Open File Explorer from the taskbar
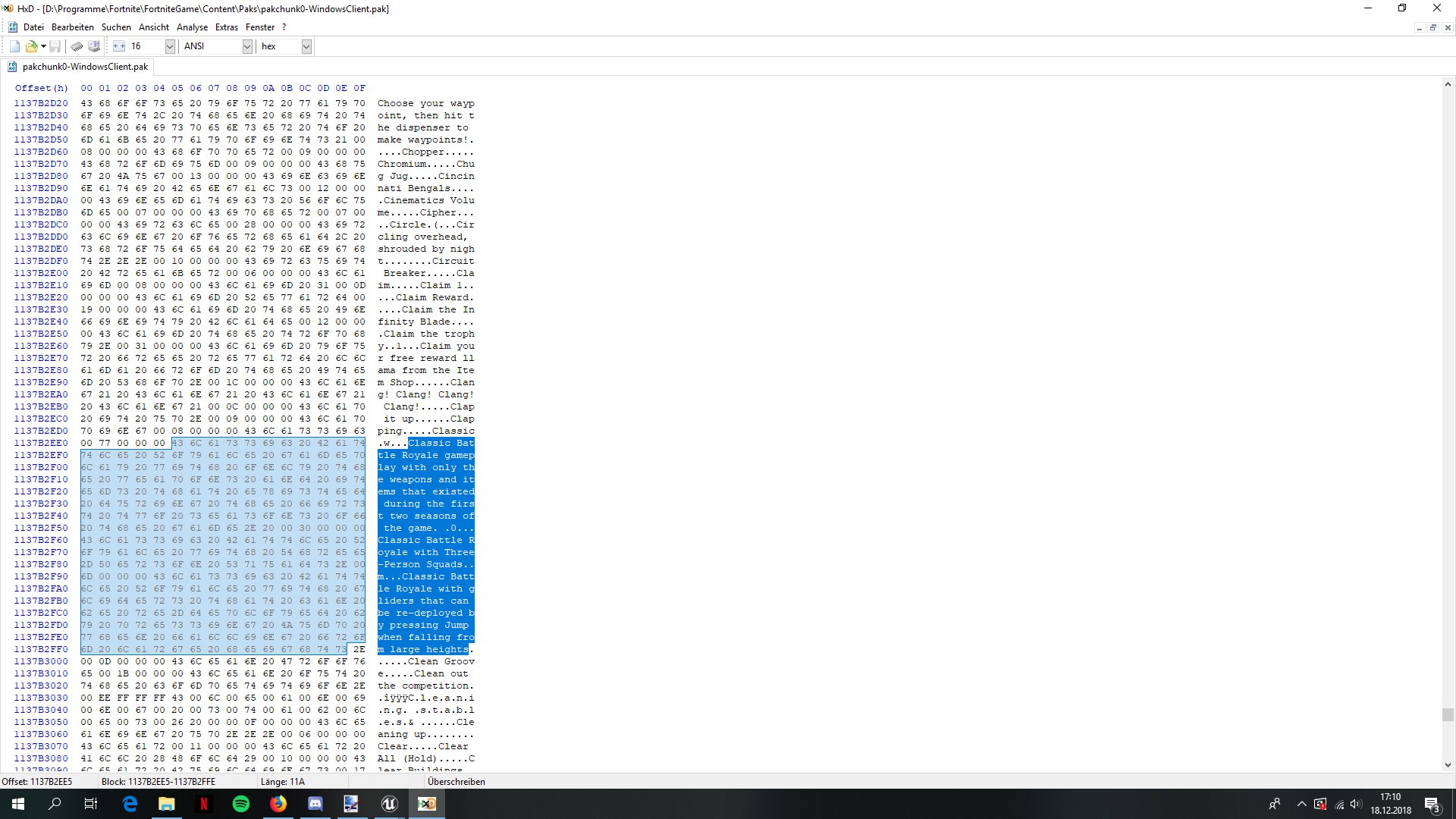Viewport: 1456px width, 819px height. click(167, 804)
